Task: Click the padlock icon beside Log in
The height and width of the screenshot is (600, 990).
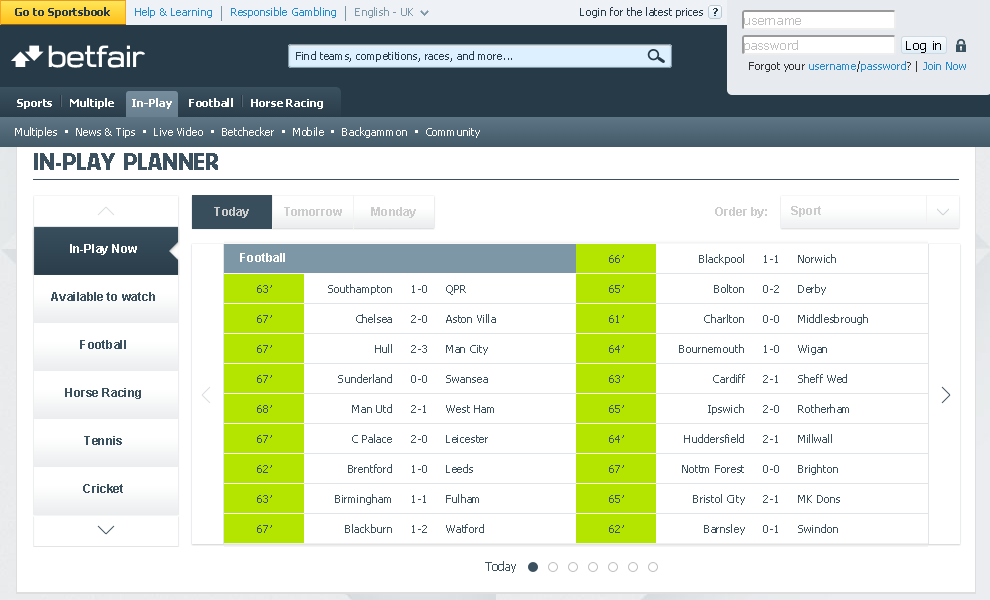Action: (x=961, y=45)
